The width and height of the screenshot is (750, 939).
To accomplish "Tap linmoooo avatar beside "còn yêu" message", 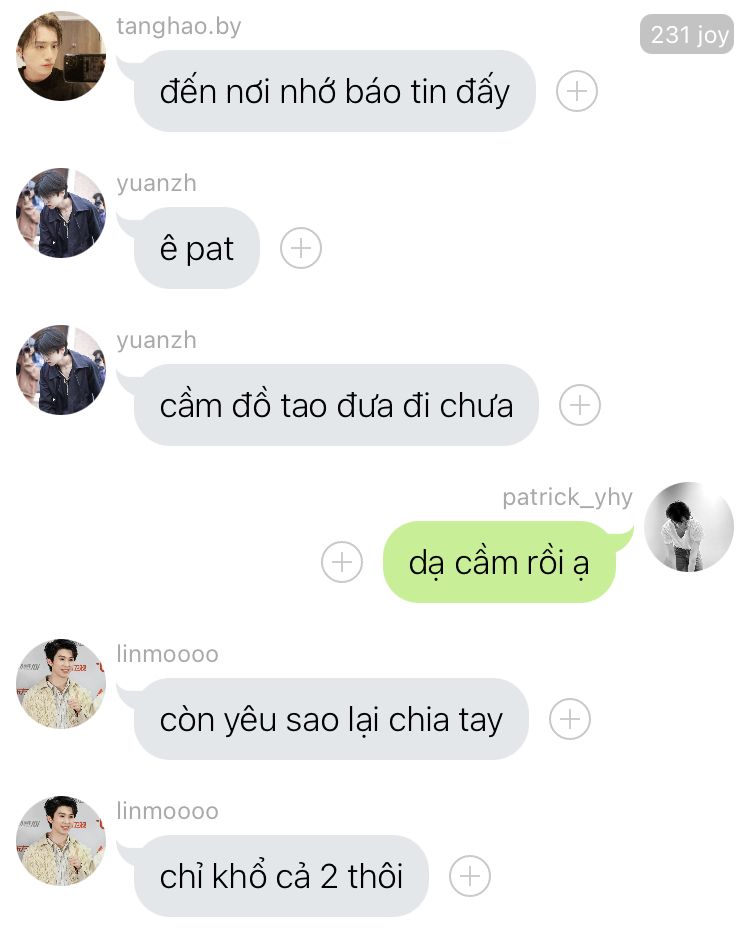I will [x=61, y=683].
